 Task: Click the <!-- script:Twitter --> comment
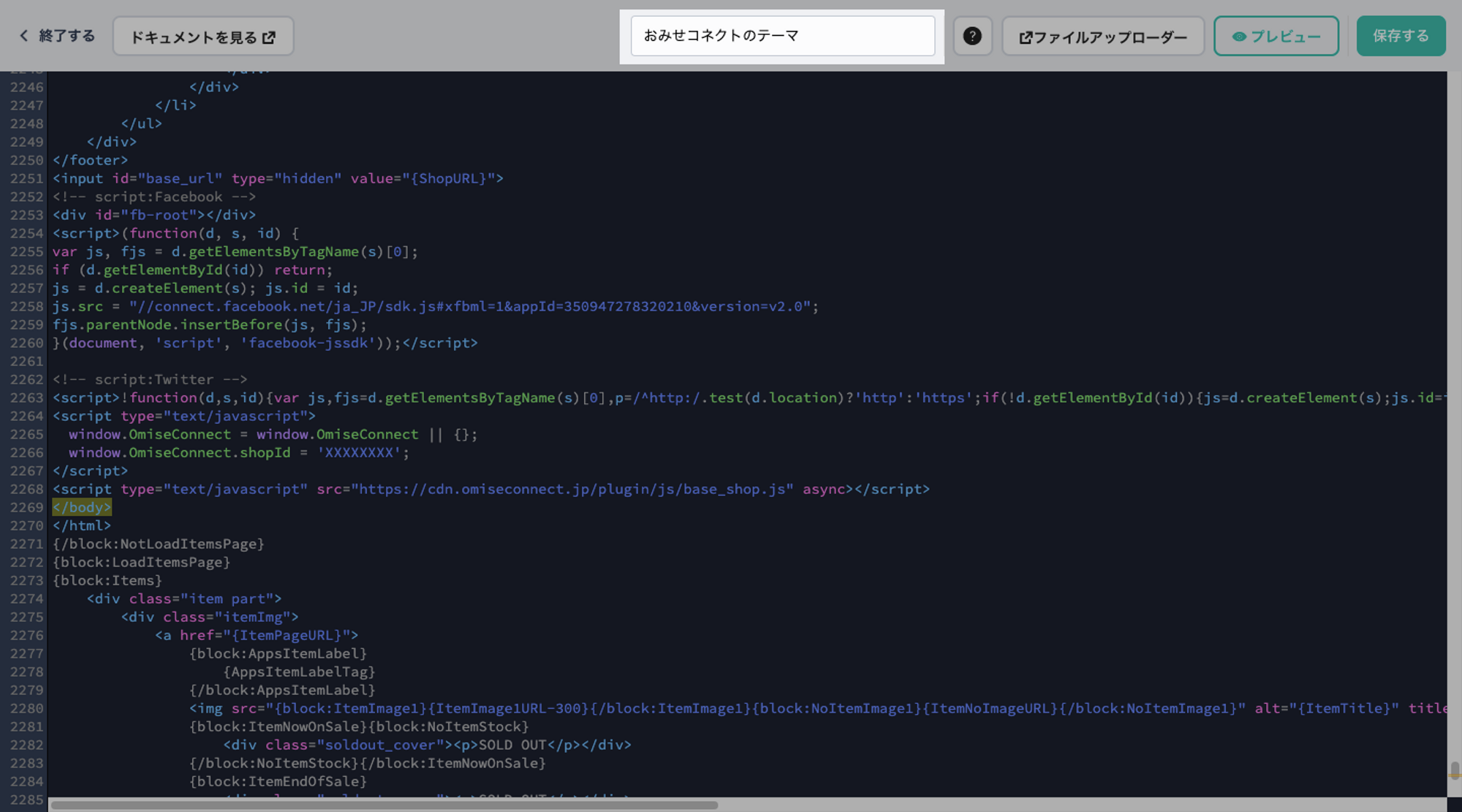[x=150, y=379]
